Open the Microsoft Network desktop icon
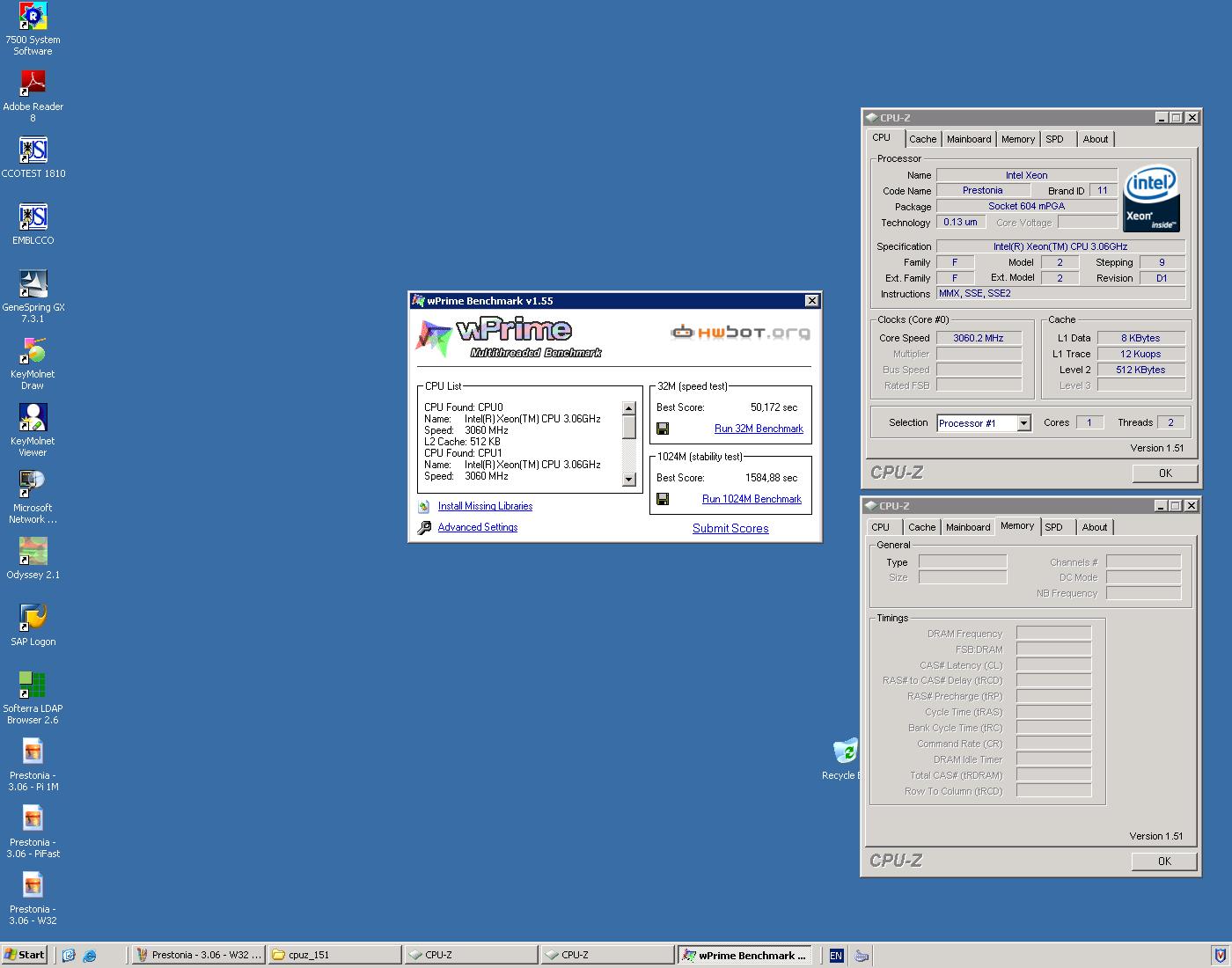 click(33, 497)
